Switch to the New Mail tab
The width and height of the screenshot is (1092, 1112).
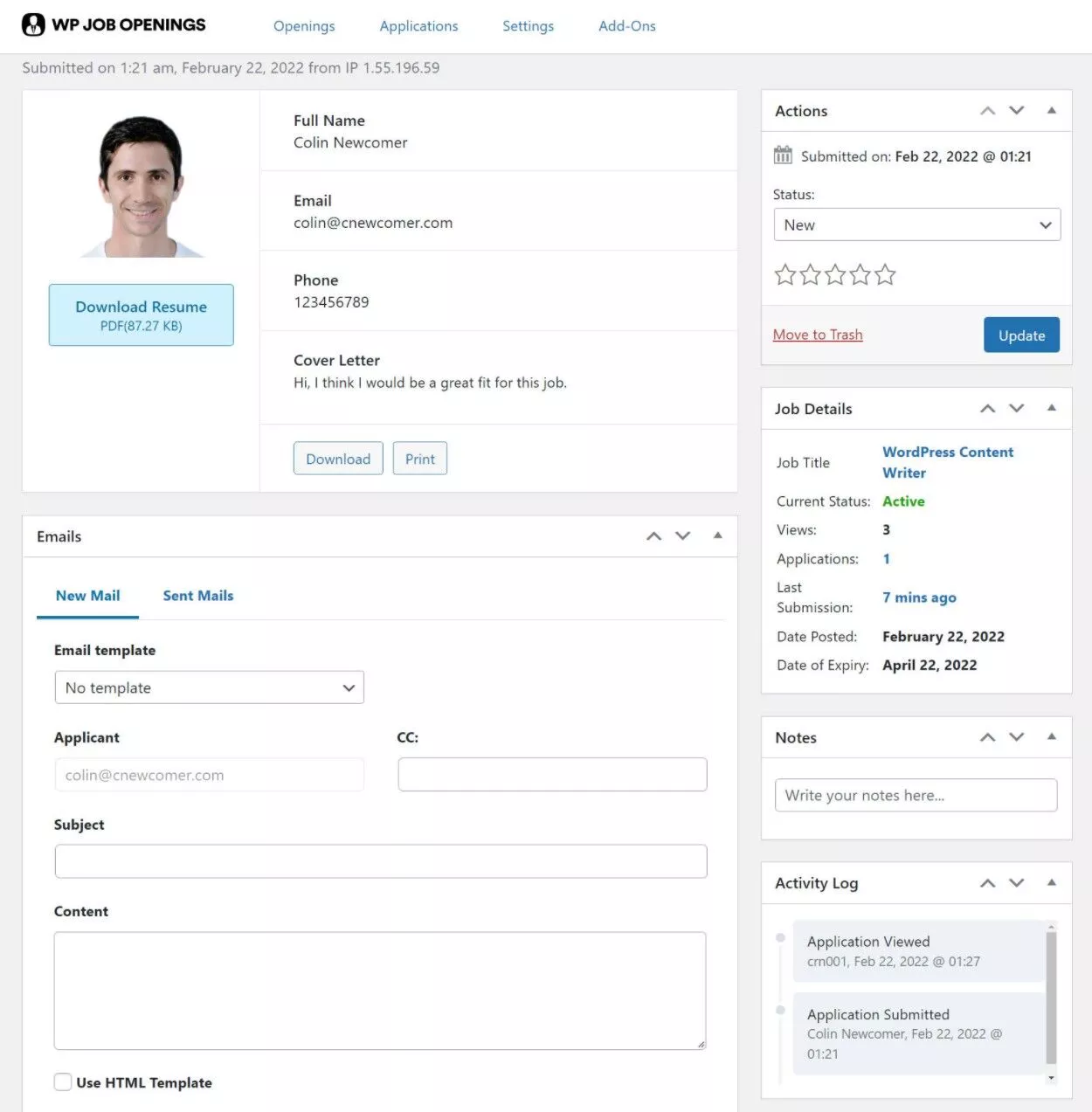point(87,596)
